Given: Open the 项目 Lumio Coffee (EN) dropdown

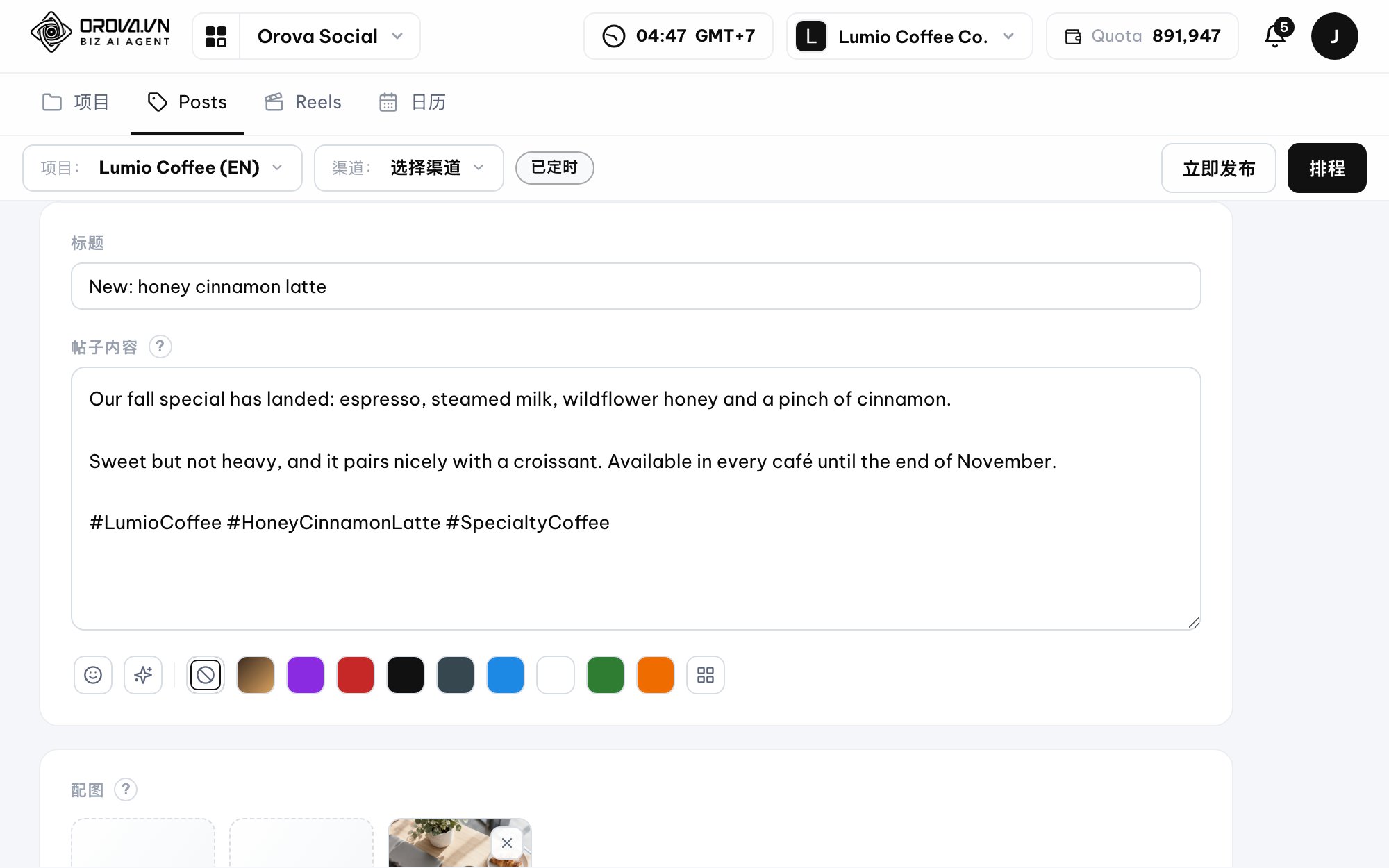Looking at the screenshot, I should tap(163, 168).
